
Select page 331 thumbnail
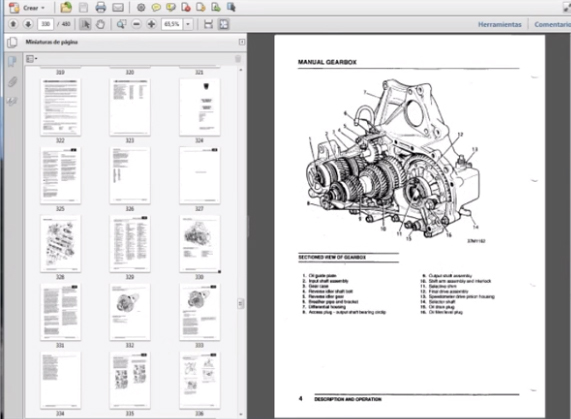pos(60,312)
